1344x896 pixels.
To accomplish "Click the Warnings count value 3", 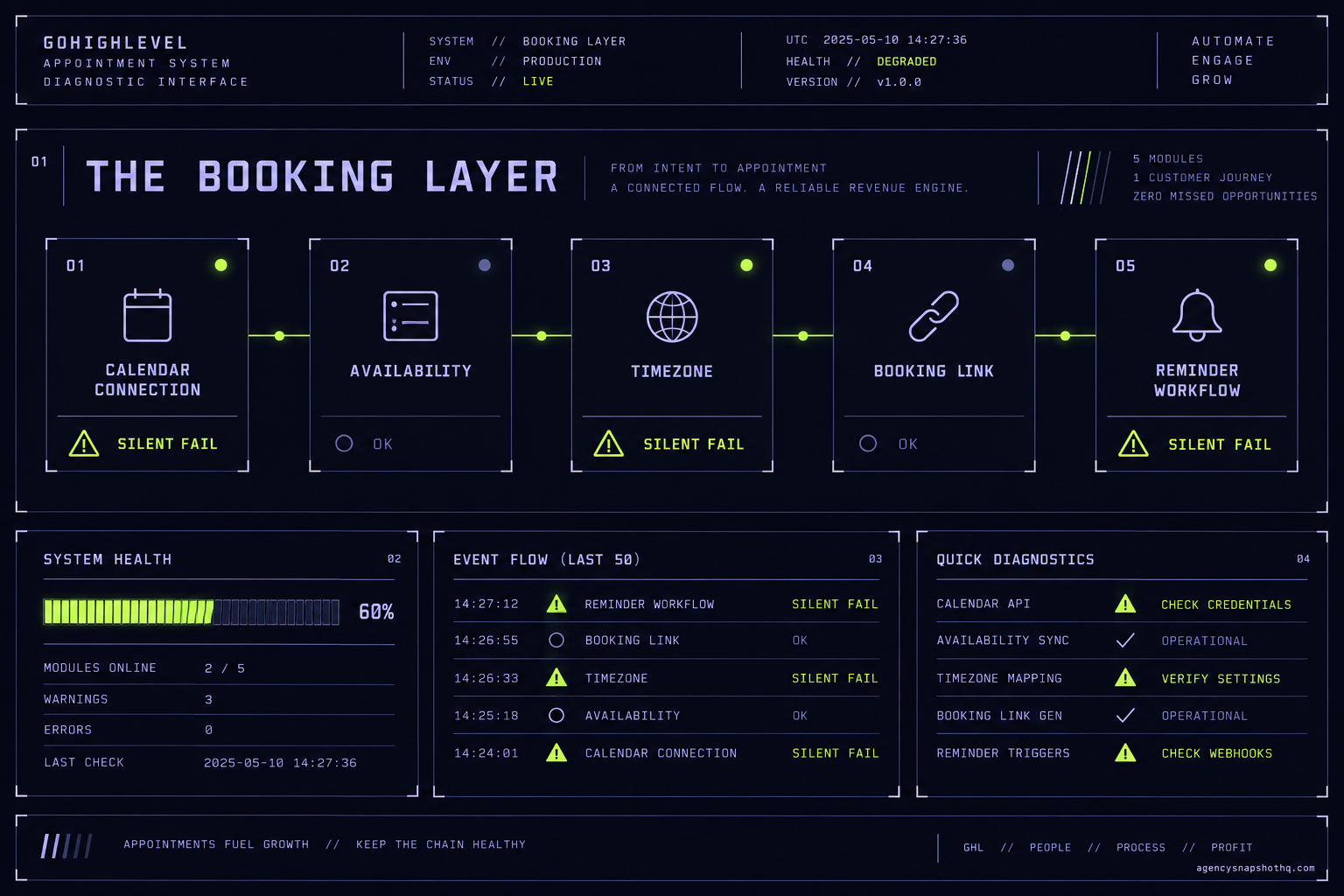I will (208, 700).
